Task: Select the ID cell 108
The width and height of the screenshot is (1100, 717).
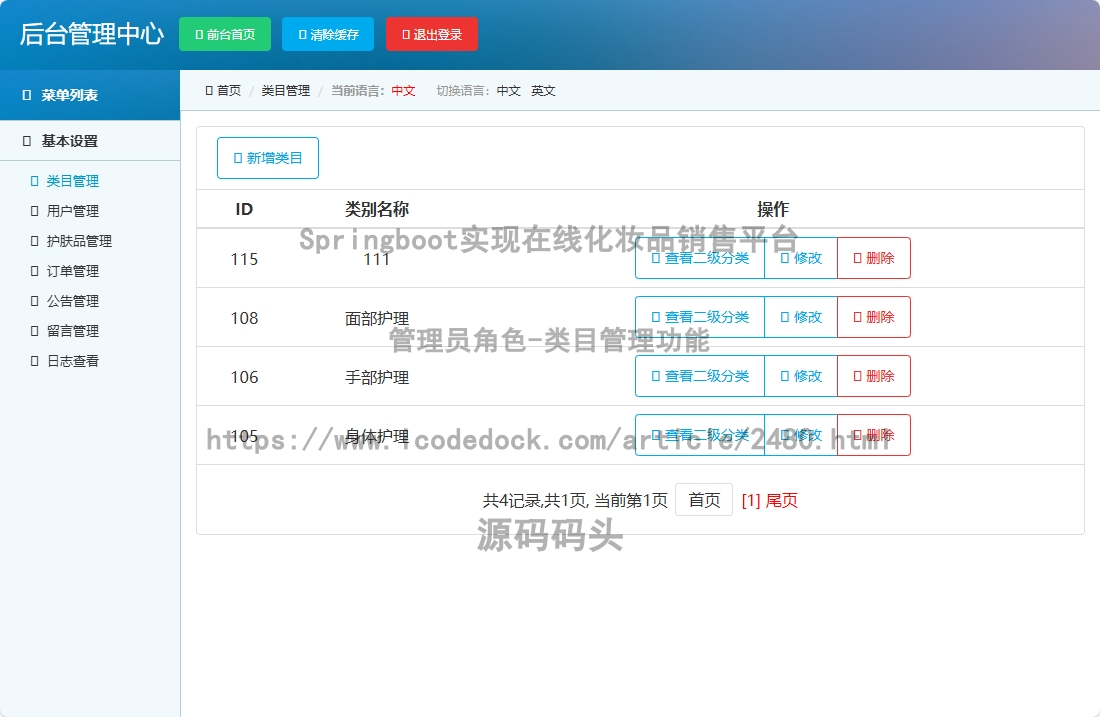Action: tap(244, 318)
